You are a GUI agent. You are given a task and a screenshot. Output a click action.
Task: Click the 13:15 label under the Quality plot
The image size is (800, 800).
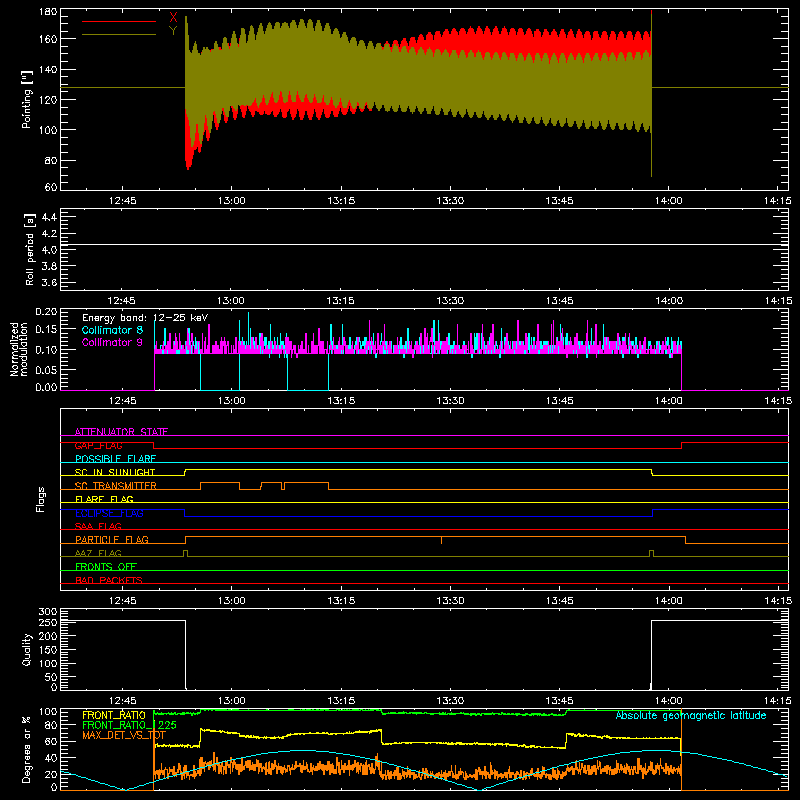coord(341,701)
